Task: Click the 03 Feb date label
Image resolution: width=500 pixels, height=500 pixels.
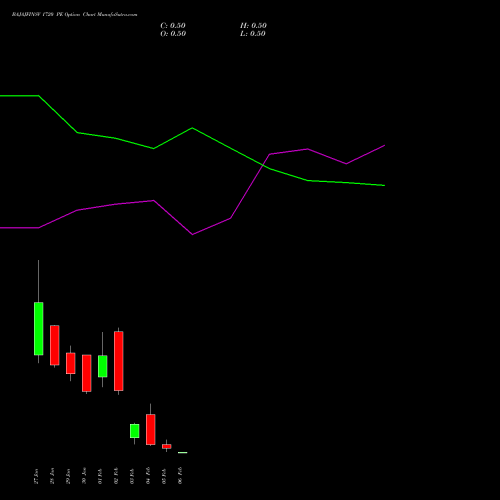Action: point(132,476)
